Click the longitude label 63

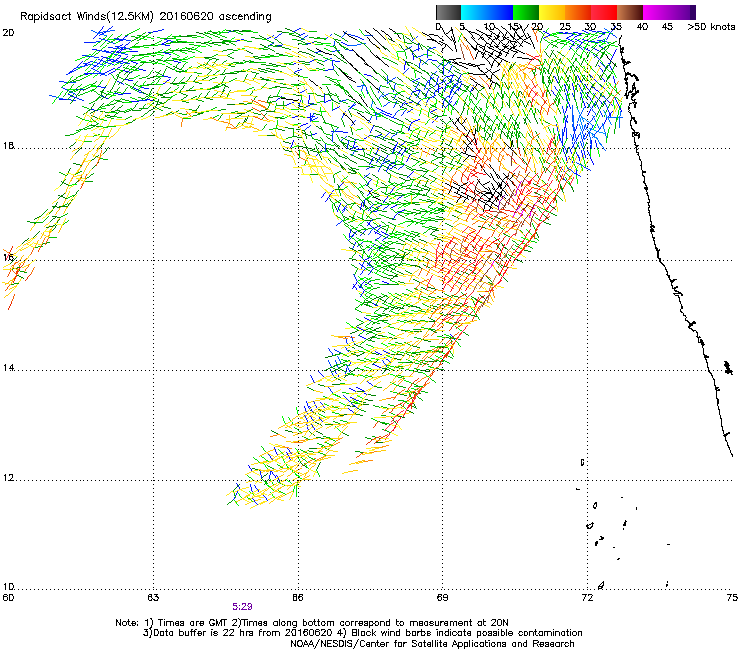pyautogui.click(x=153, y=598)
